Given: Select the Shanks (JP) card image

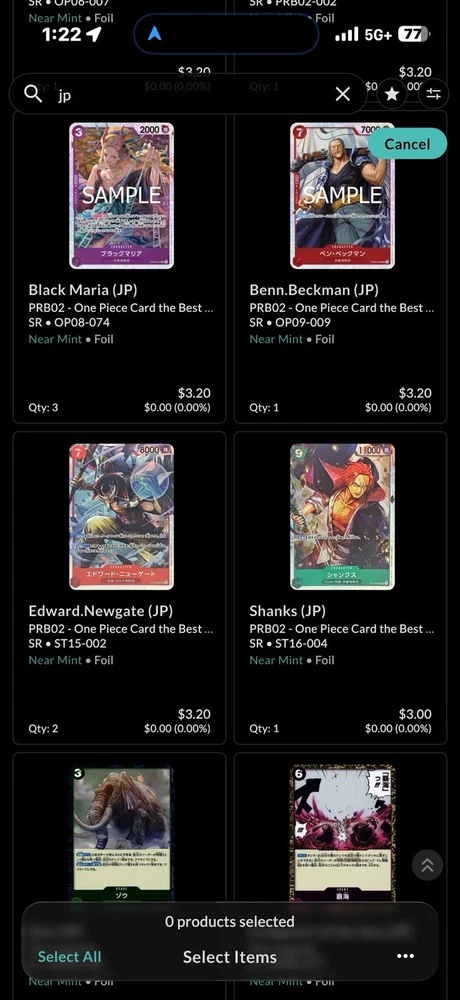Looking at the screenshot, I should point(342,517).
